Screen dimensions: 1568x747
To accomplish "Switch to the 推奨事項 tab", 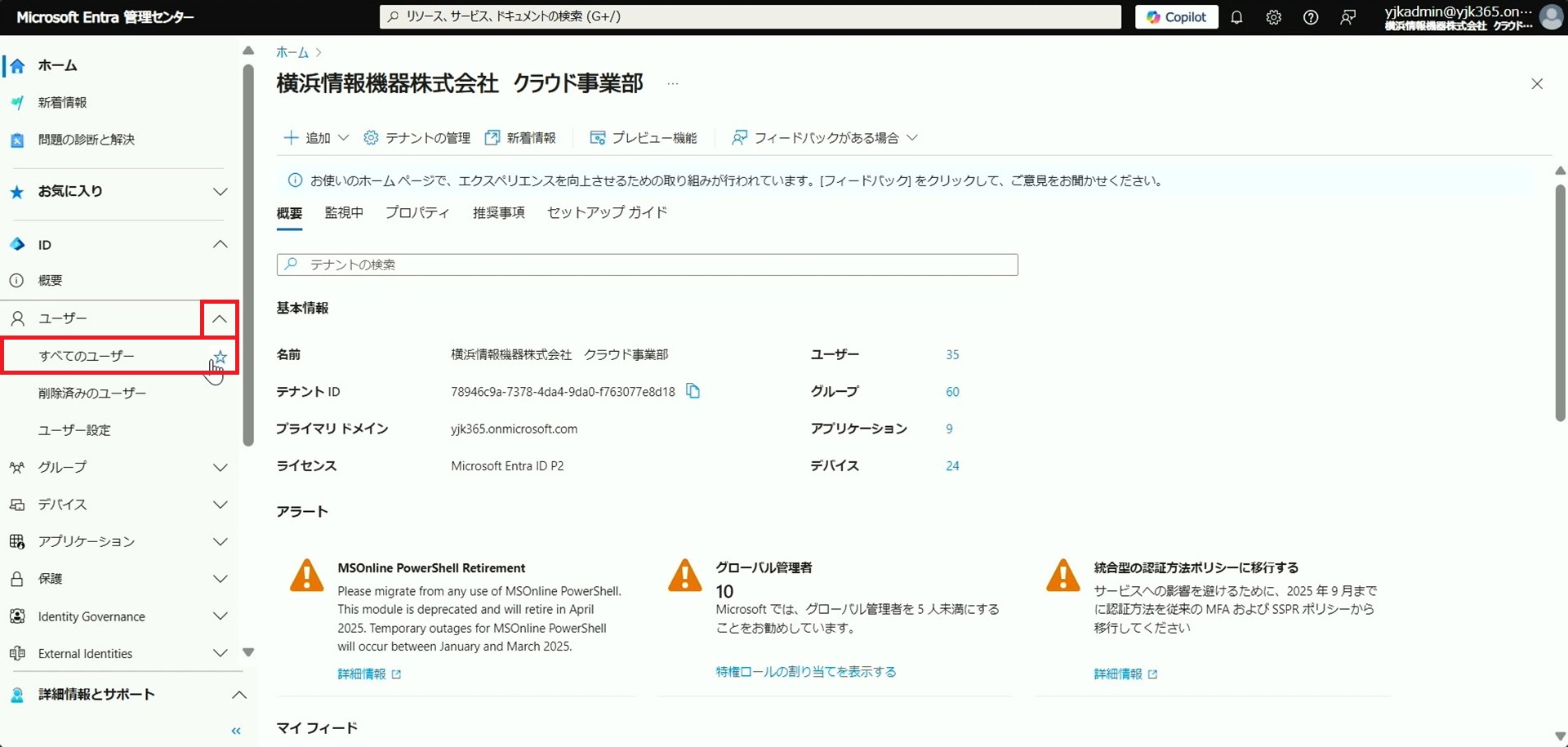I will coord(498,213).
